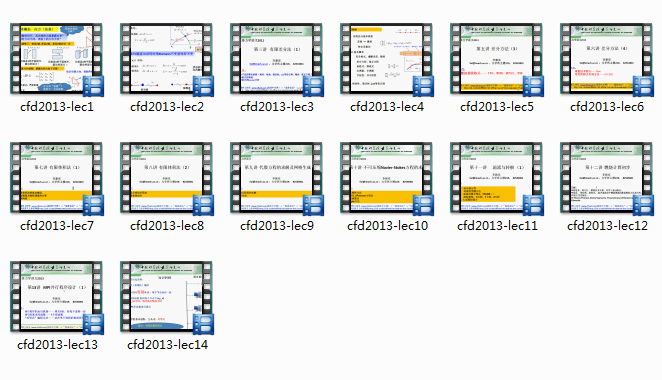Click the cfd2013-lec1 file name label
The height and width of the screenshot is (380, 662).
click(57, 107)
